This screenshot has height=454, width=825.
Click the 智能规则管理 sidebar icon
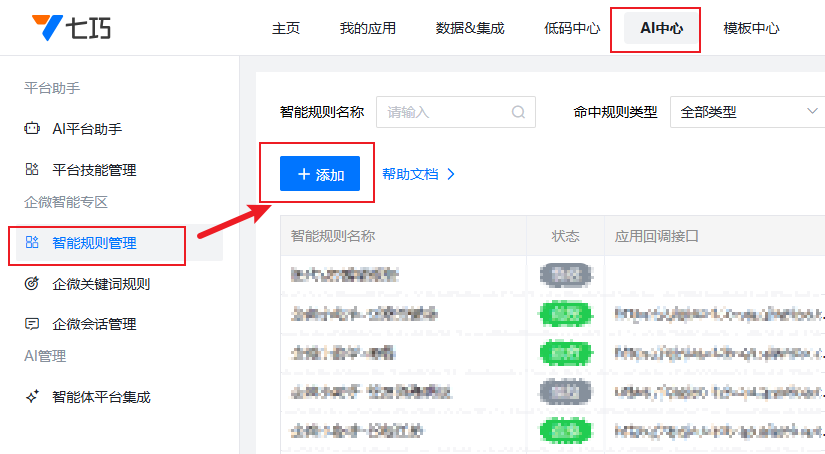[32, 243]
